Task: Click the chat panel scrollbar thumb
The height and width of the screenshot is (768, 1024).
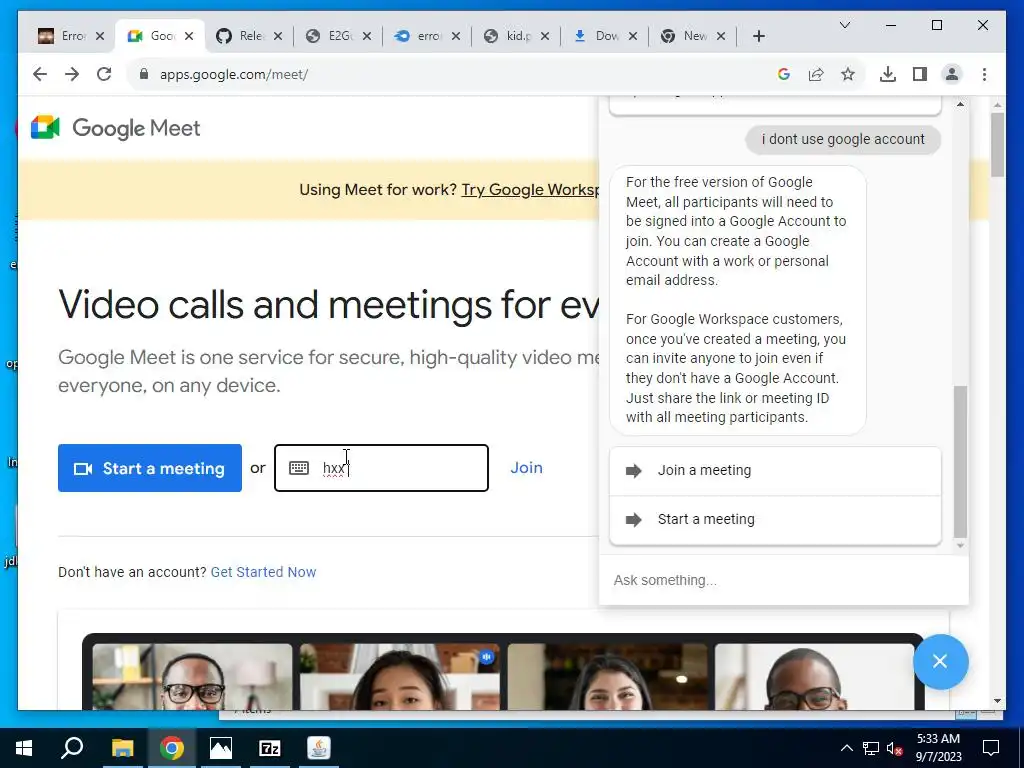Action: [x=960, y=461]
